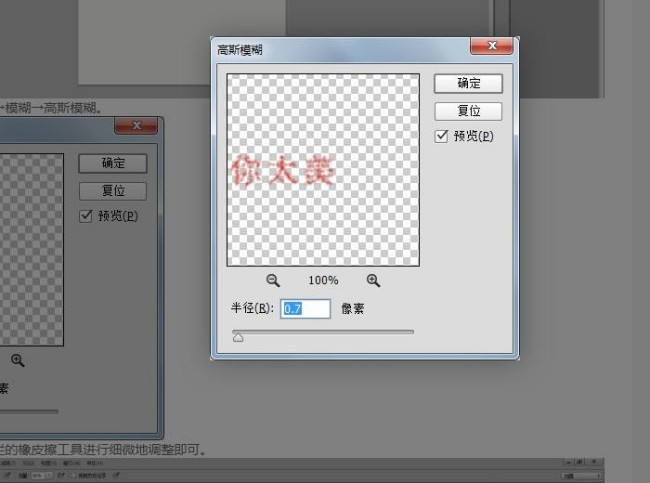Click 复位 in the dimmed background dialog
This screenshot has width=650, height=483.
pos(112,190)
